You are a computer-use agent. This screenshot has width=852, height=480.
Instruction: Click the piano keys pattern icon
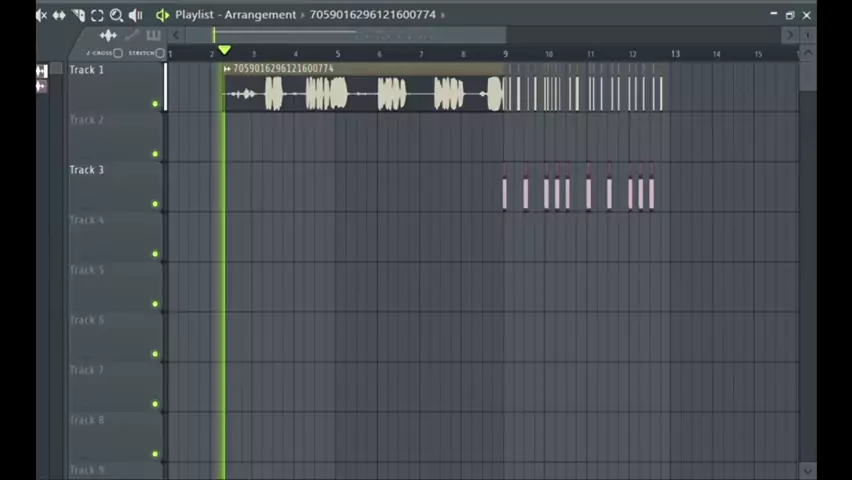[153, 35]
